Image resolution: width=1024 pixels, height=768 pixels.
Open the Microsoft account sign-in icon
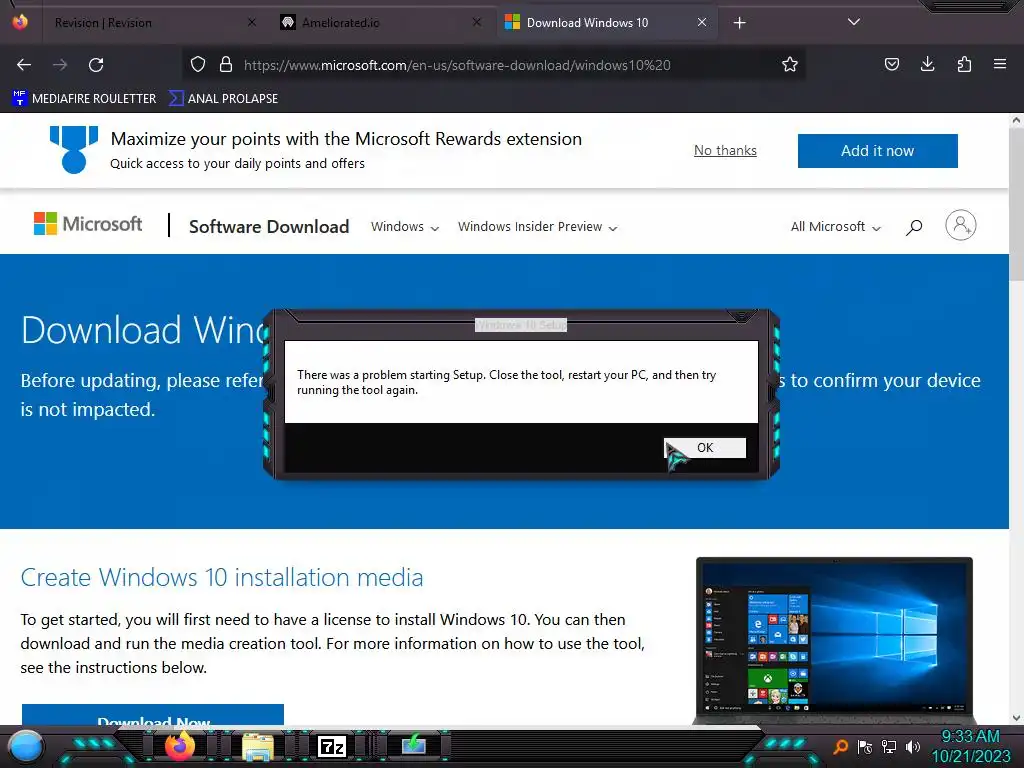coord(961,225)
